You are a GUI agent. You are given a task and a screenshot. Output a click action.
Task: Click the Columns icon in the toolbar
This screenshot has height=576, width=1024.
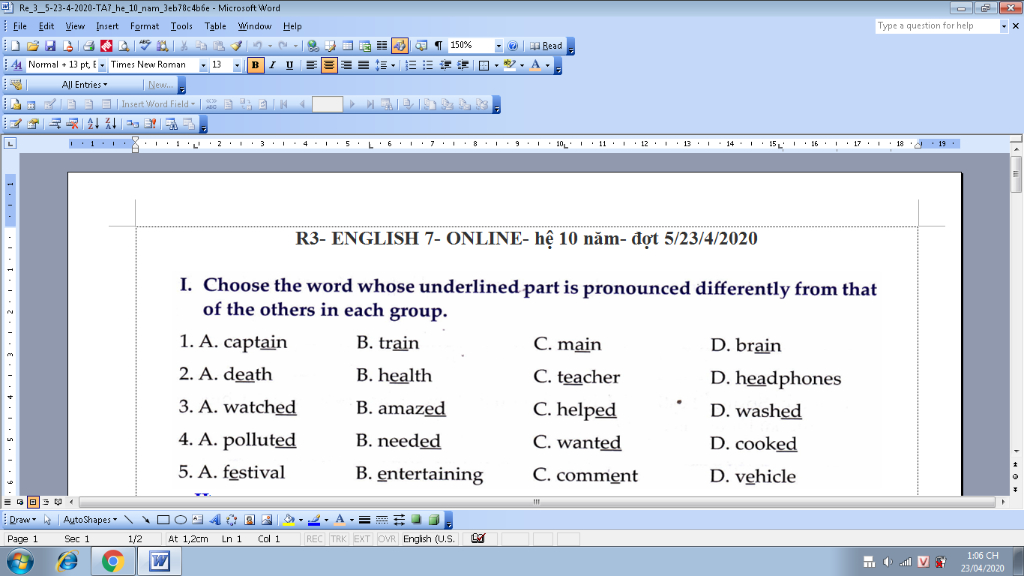coord(382,46)
